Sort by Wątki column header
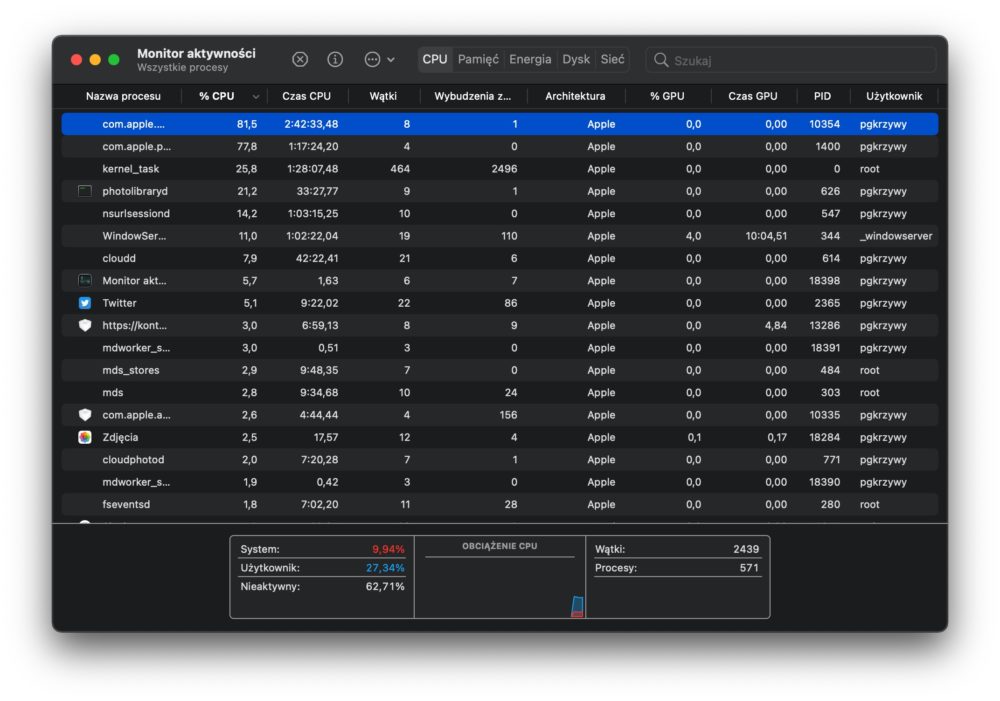This screenshot has width=1000, height=701. 383,96
